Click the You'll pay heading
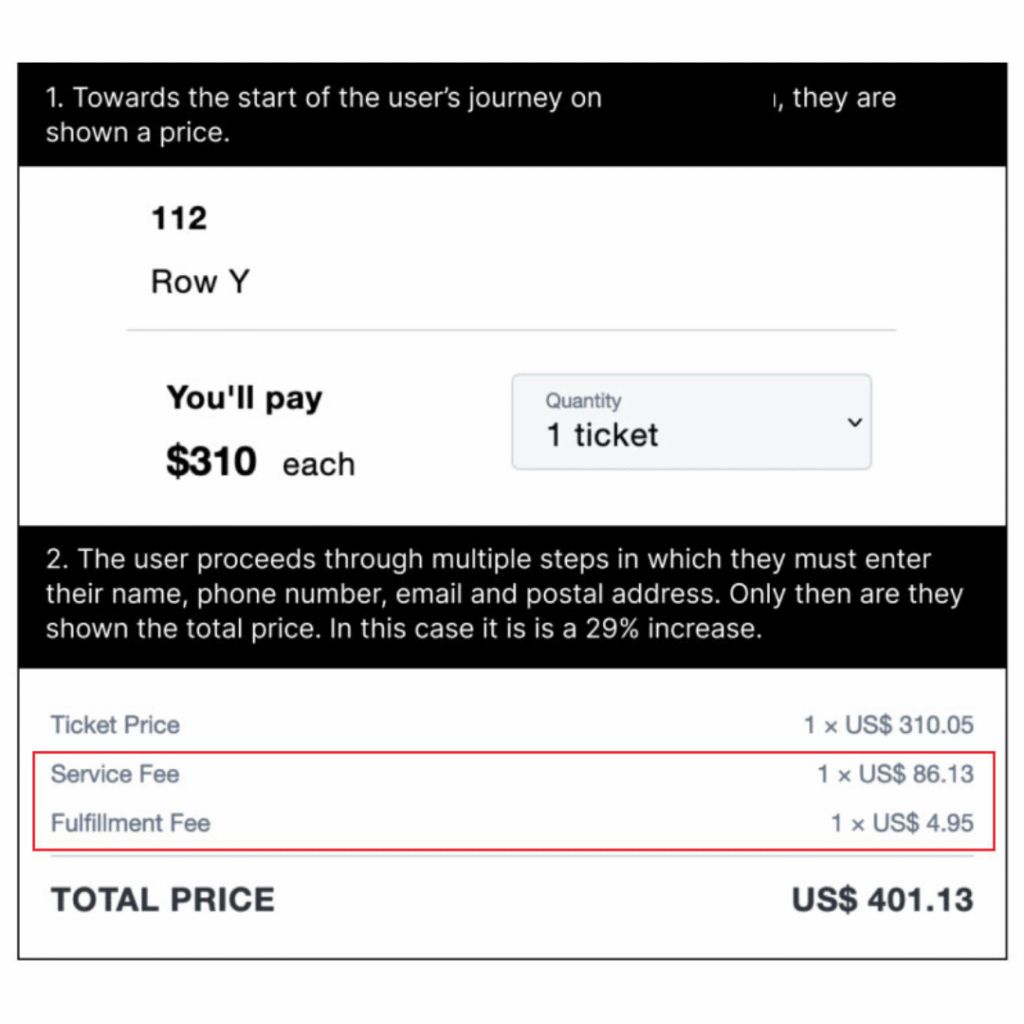Viewport: 1024px width, 1024px height. (x=244, y=397)
